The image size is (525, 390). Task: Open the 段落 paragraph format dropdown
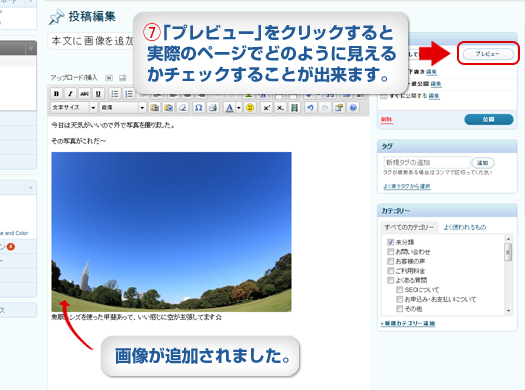tap(123, 108)
